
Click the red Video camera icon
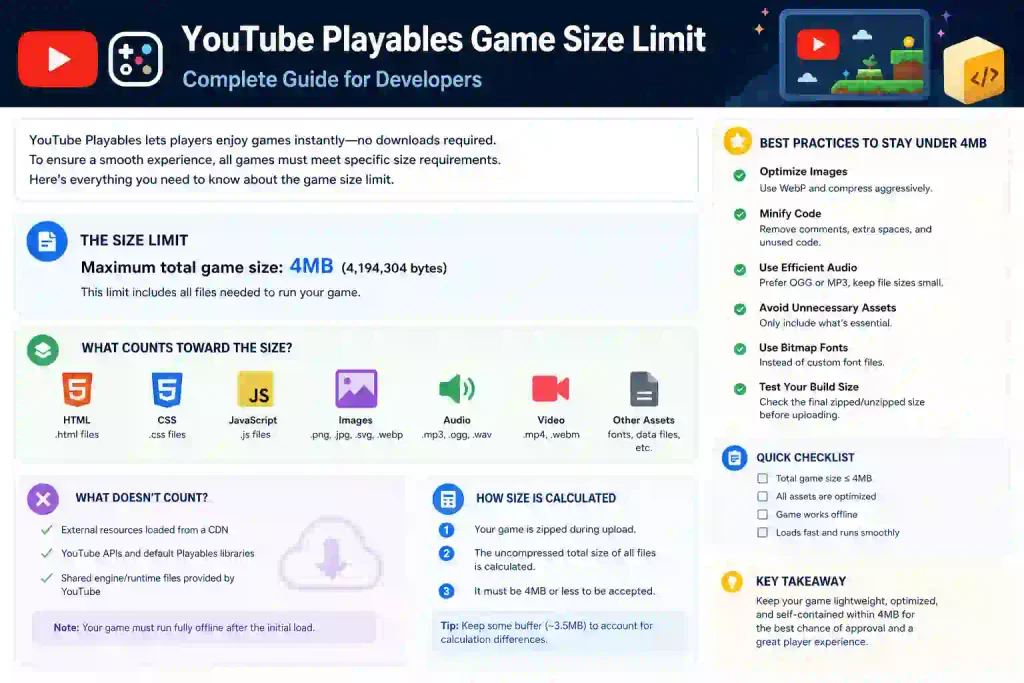pyautogui.click(x=551, y=389)
